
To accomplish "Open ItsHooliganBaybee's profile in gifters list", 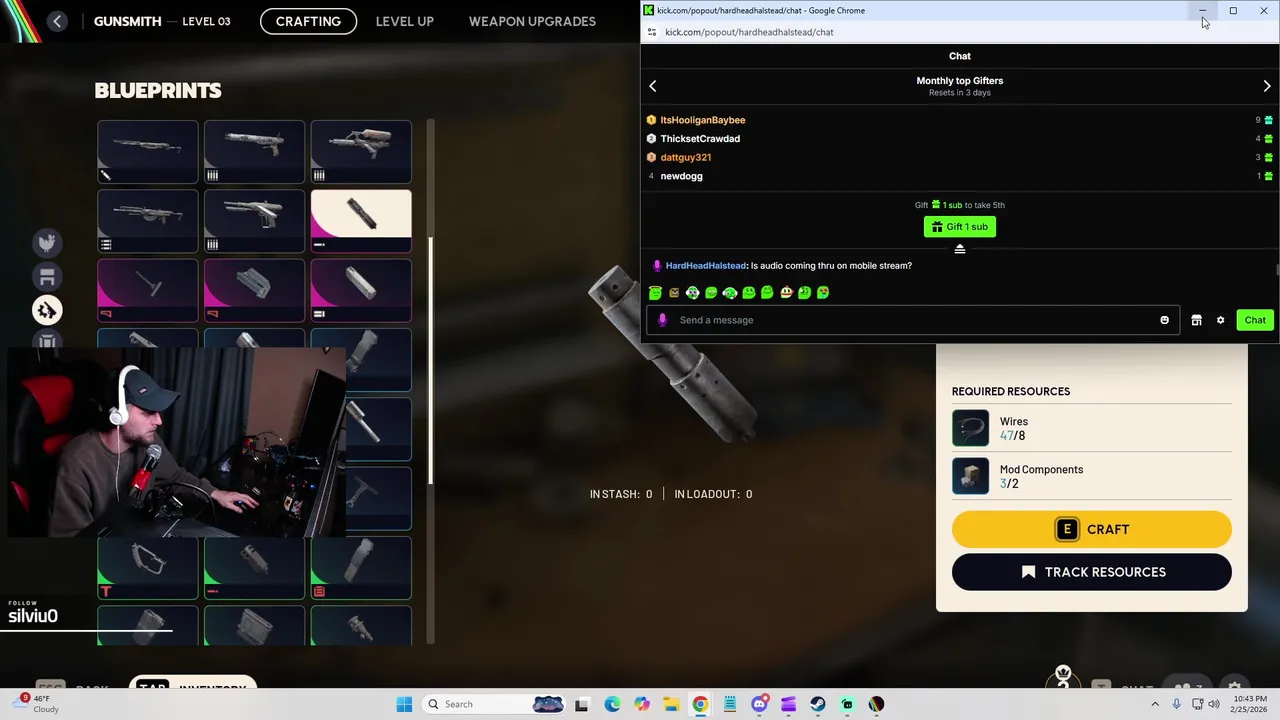I will point(702,120).
